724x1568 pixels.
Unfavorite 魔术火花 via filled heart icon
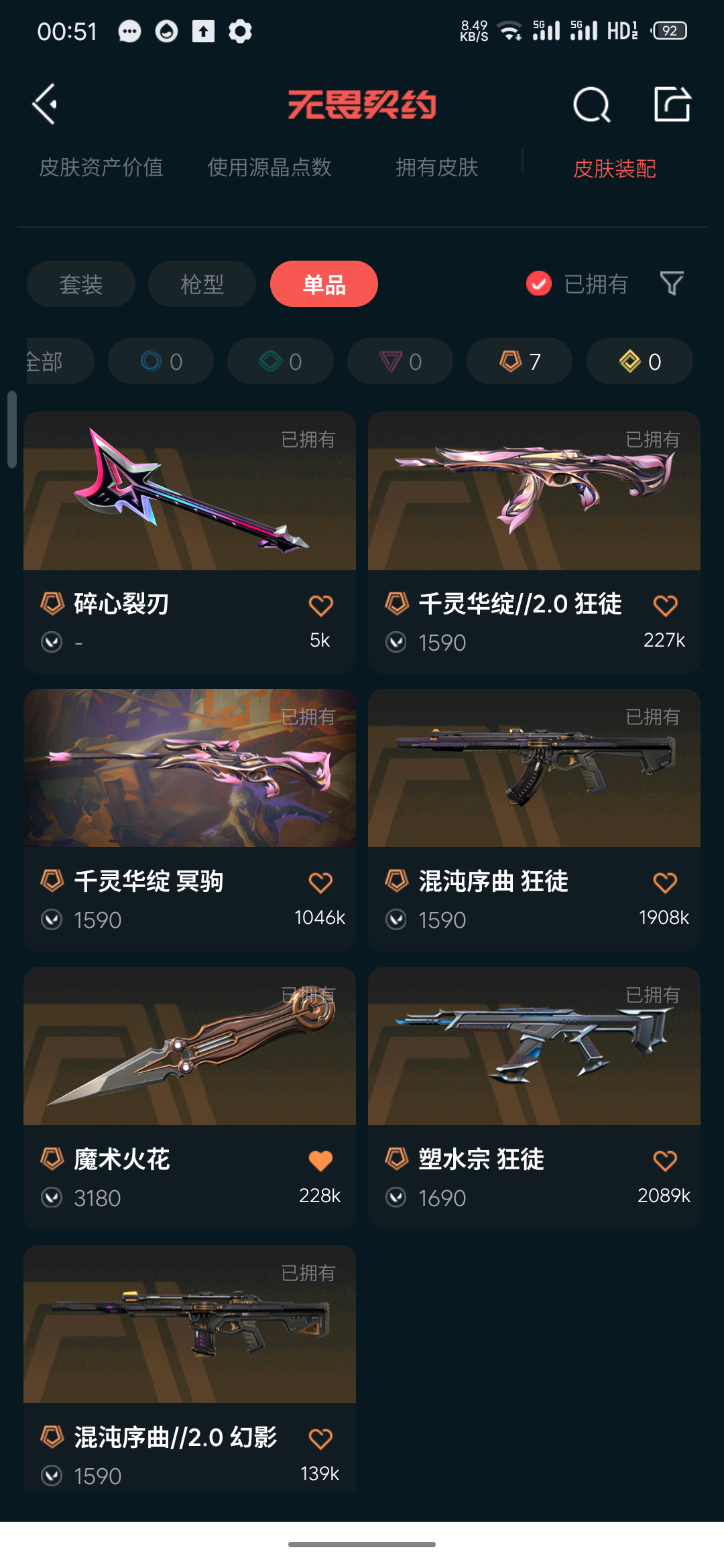(x=320, y=1161)
